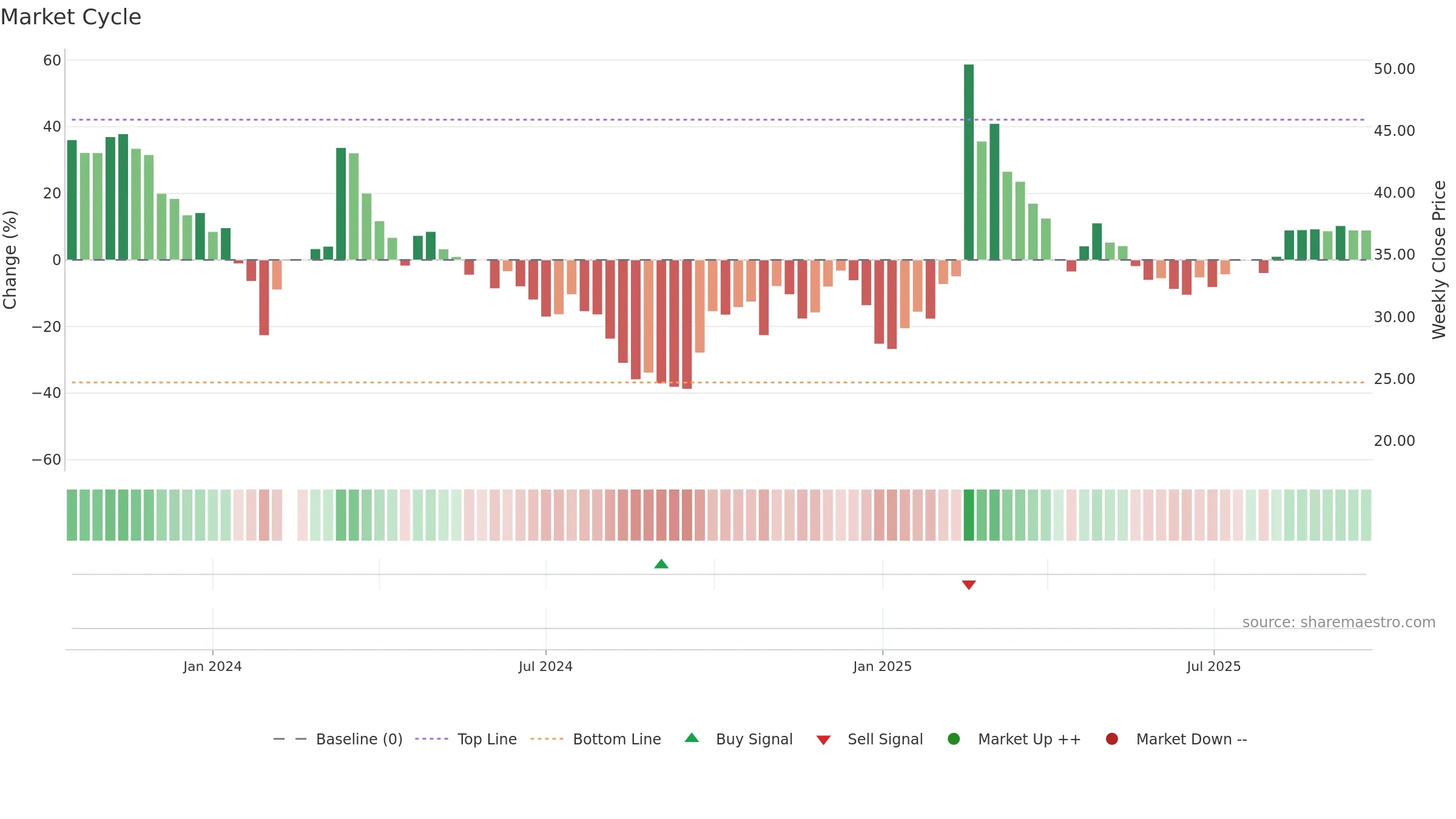This screenshot has height=819, width=1456.
Task: Click the red Sell Signal triangle legend icon
Action: pyautogui.click(x=823, y=740)
